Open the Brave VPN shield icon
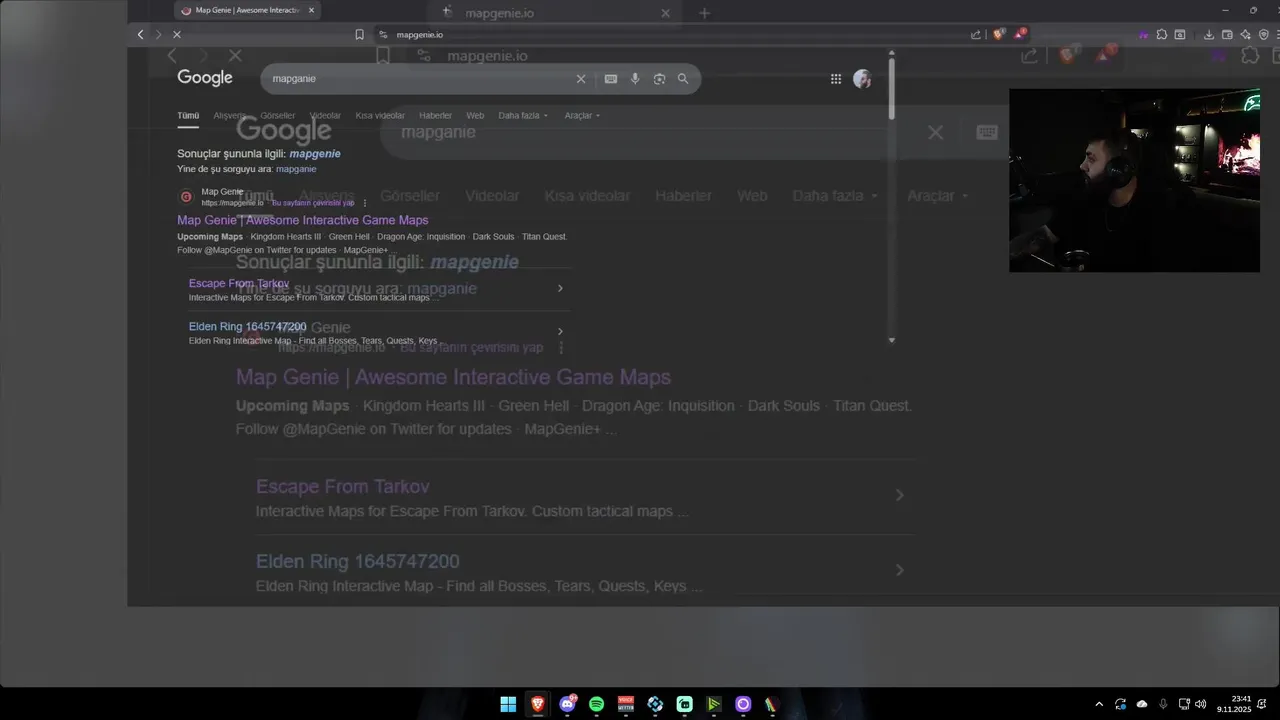 tap(1264, 35)
